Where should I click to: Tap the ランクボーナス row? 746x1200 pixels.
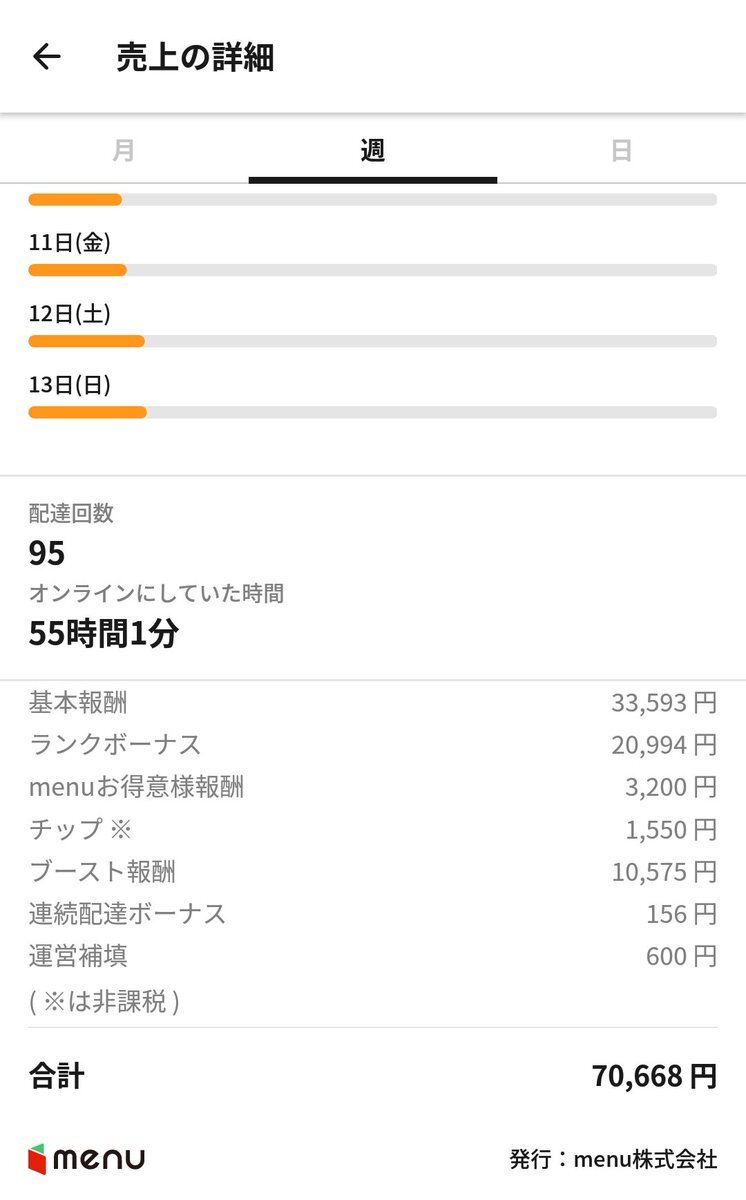(372, 745)
